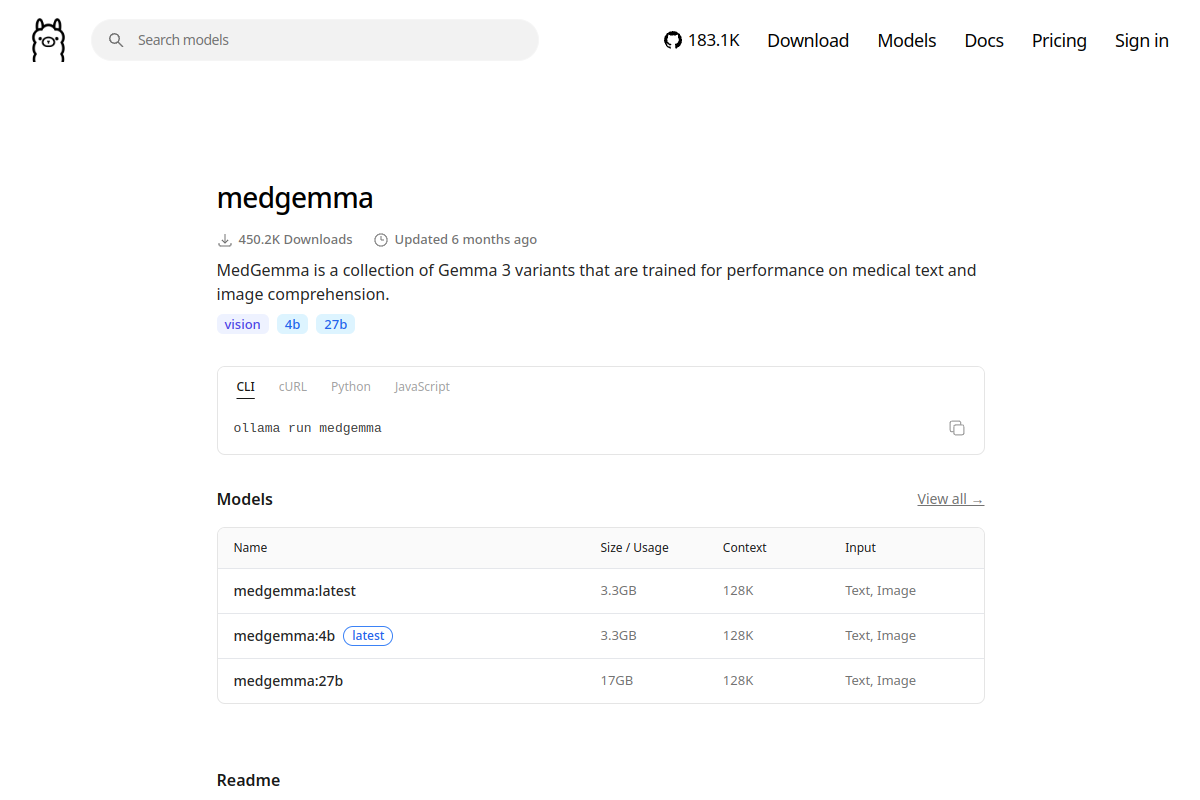Switch to the cURL tab
Image resolution: width=1200 pixels, height=800 pixels.
point(293,387)
